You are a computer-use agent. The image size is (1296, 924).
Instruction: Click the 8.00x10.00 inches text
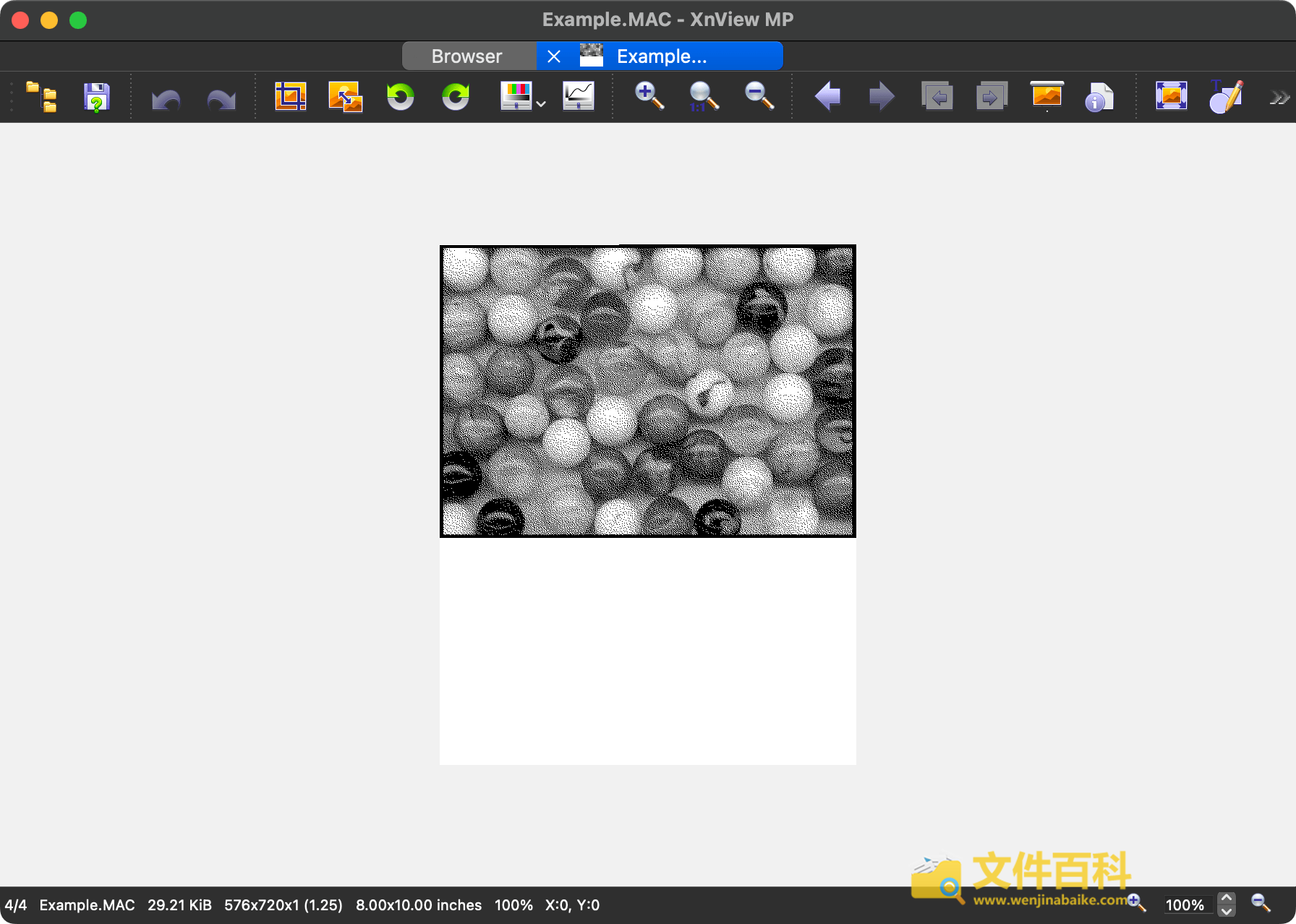tap(419, 905)
